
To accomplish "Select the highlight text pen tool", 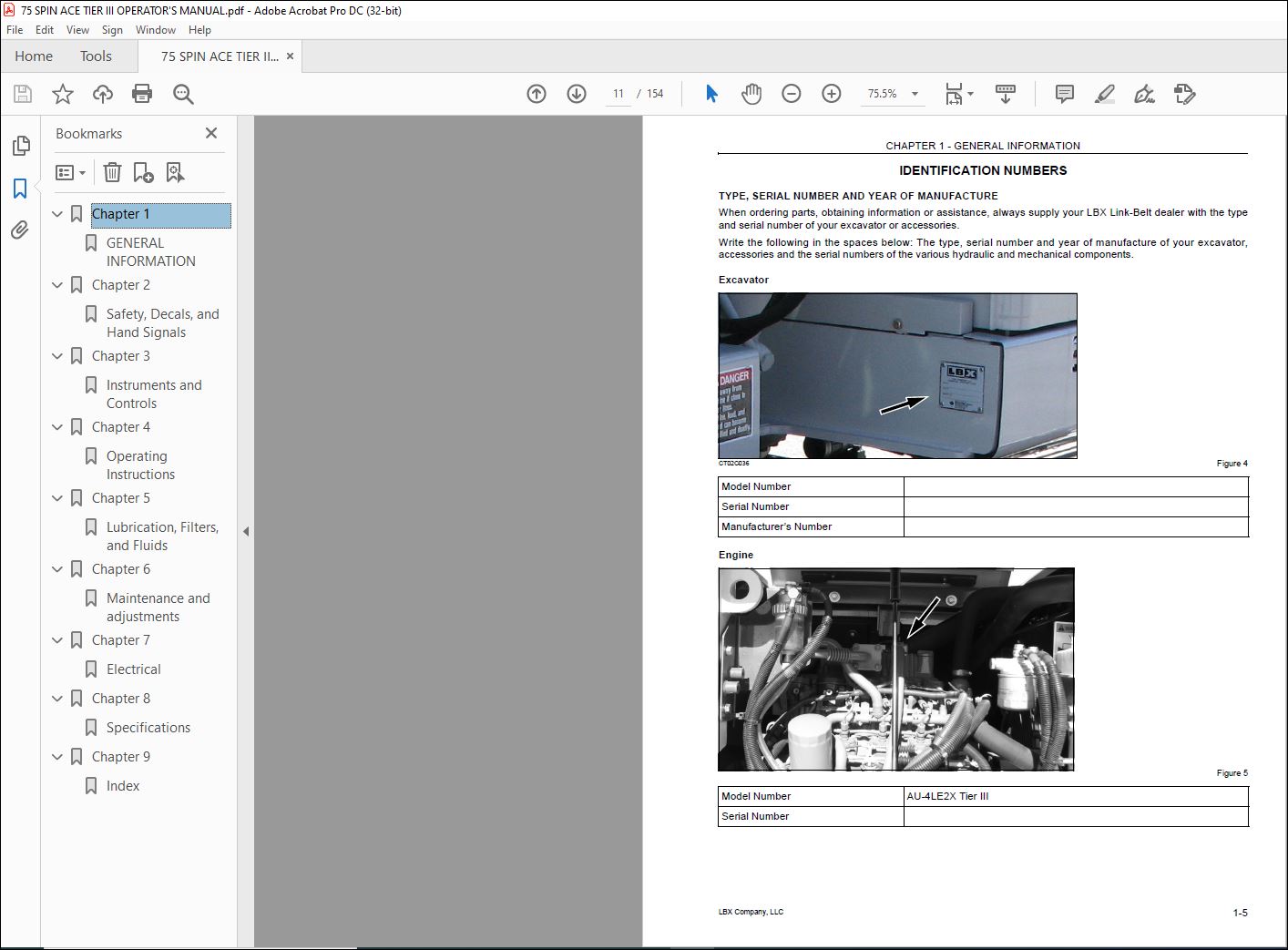I will click(x=1104, y=94).
